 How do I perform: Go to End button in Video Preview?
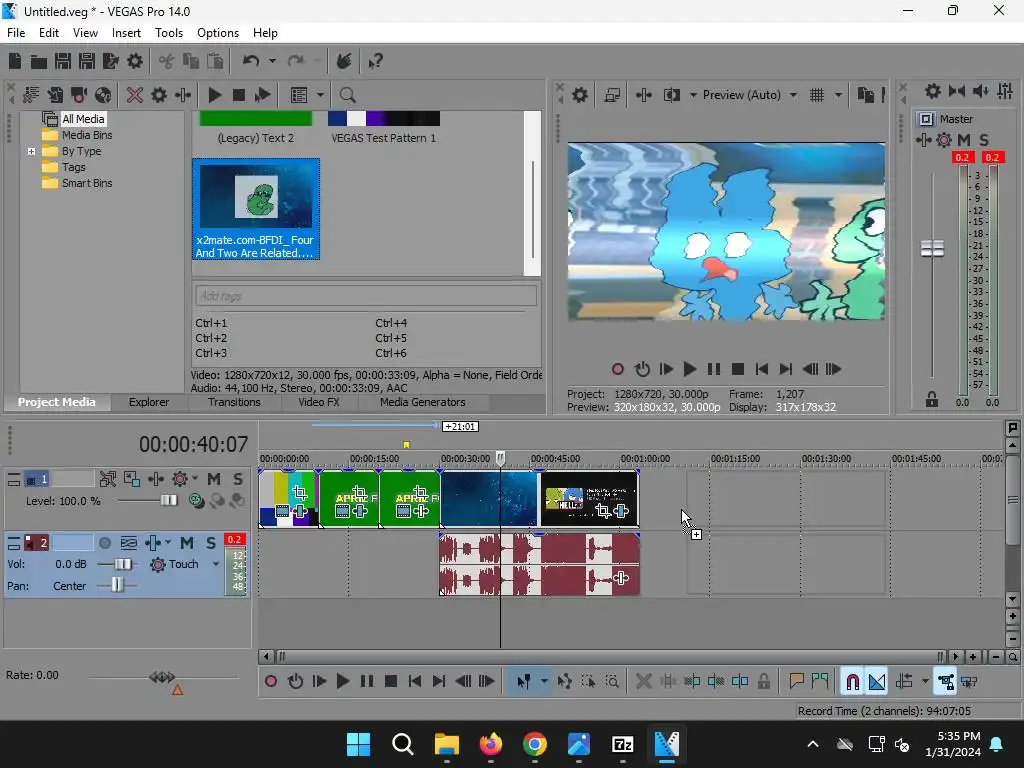tap(786, 370)
